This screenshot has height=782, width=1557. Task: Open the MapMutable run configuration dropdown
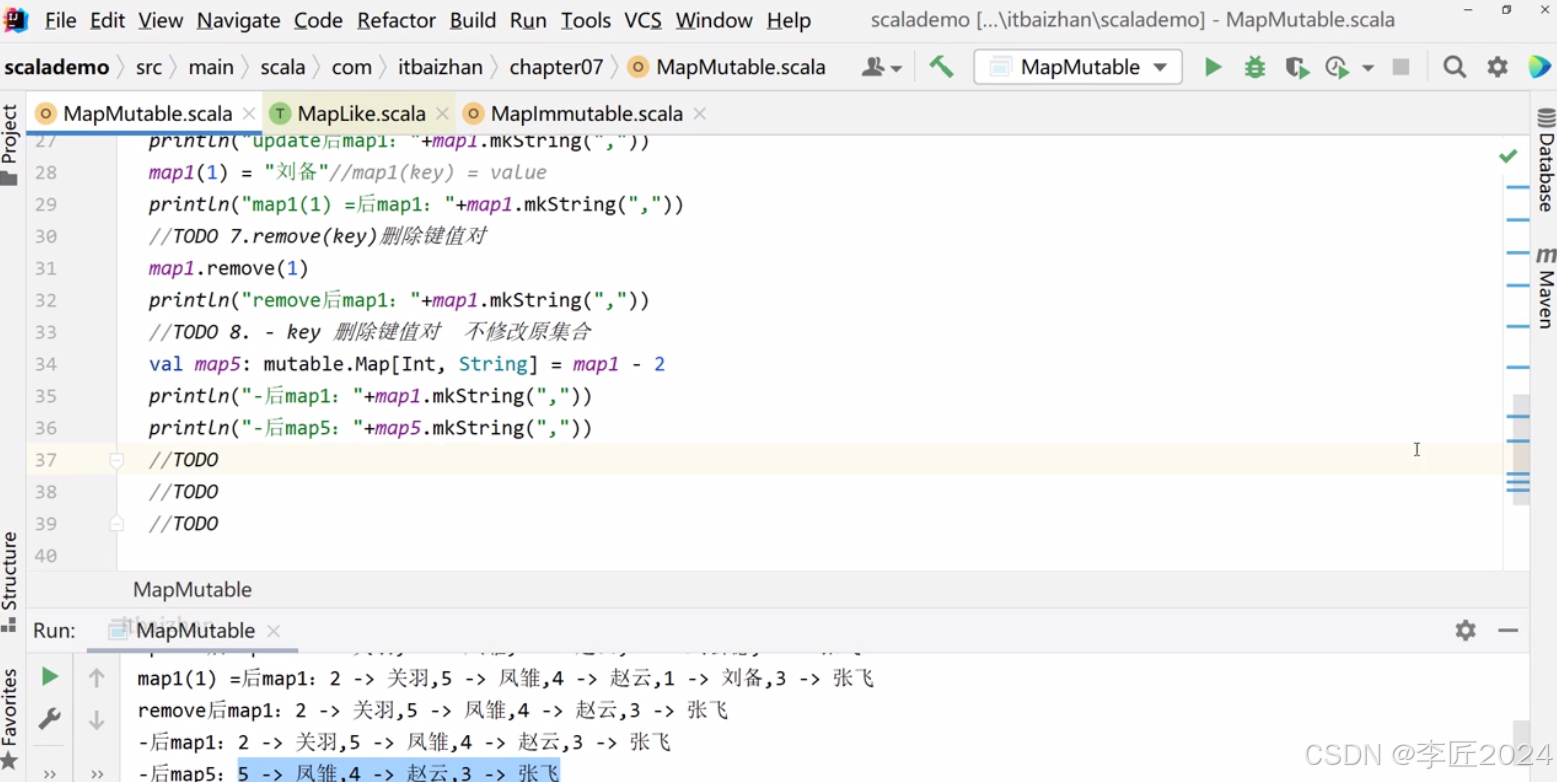(x=1078, y=67)
